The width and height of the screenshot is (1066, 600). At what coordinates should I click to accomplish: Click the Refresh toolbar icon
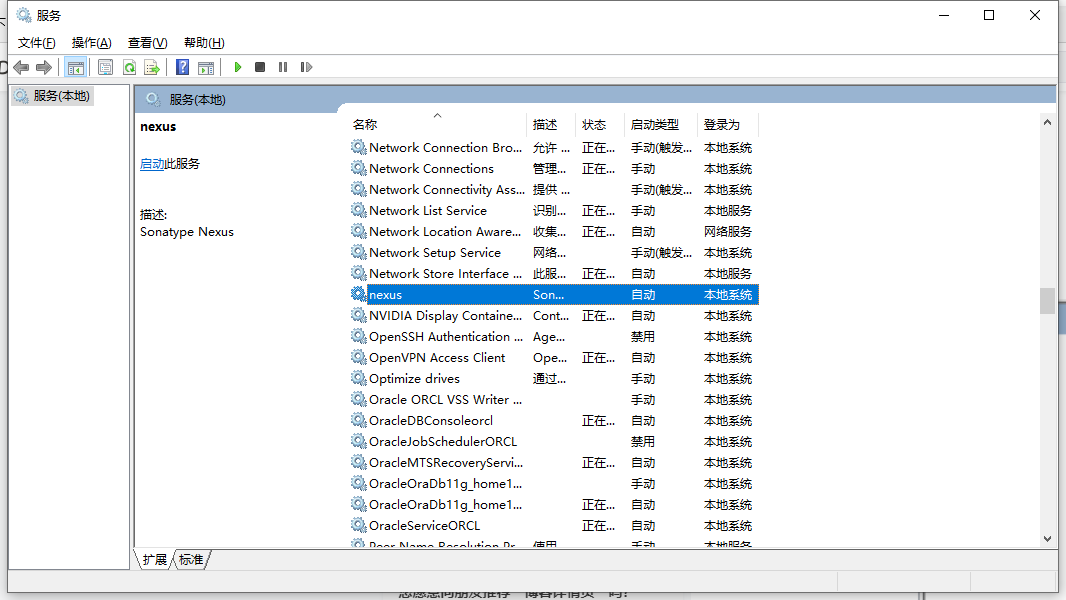129,67
